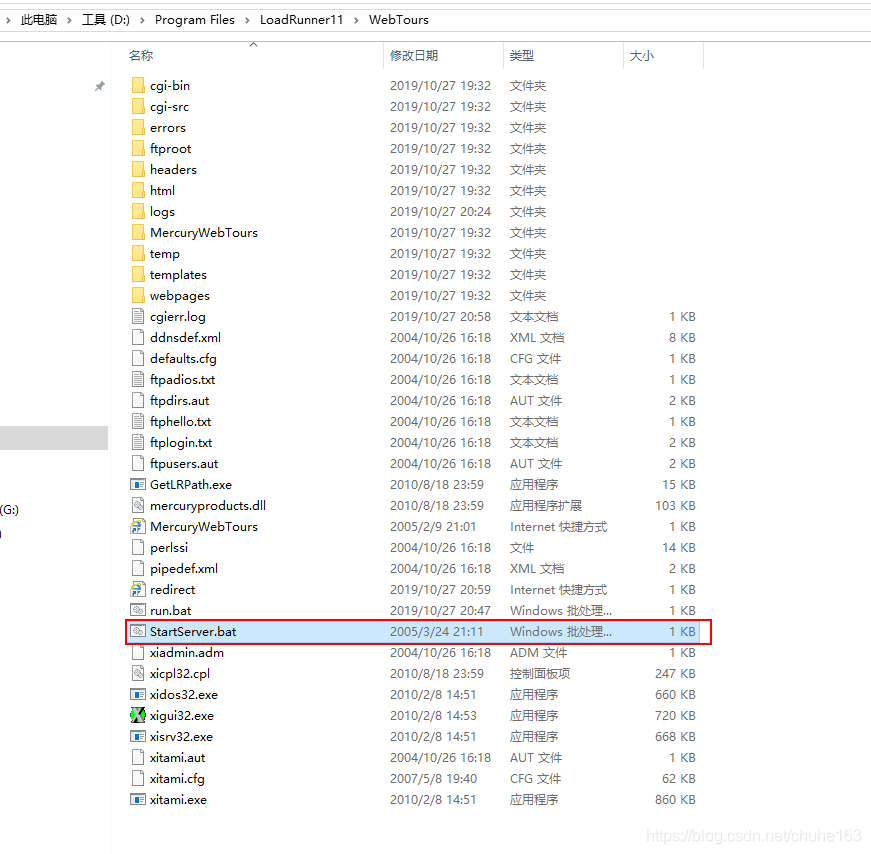Click the xicpl32.cpl control panel icon

[138, 673]
